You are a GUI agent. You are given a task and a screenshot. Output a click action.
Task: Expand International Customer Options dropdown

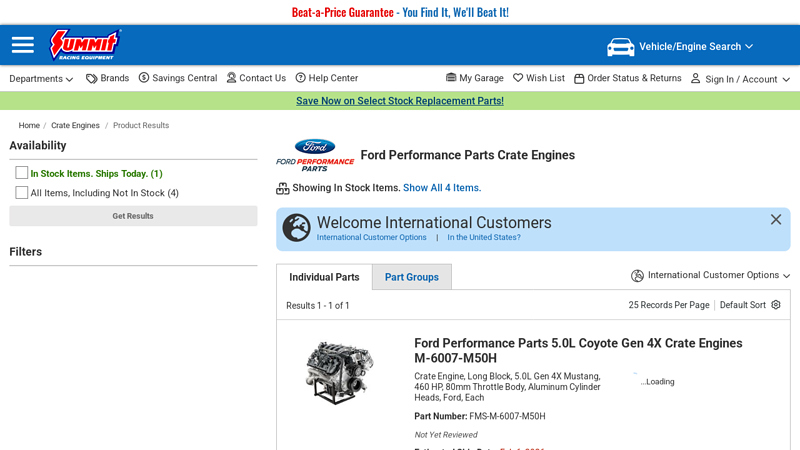point(719,275)
